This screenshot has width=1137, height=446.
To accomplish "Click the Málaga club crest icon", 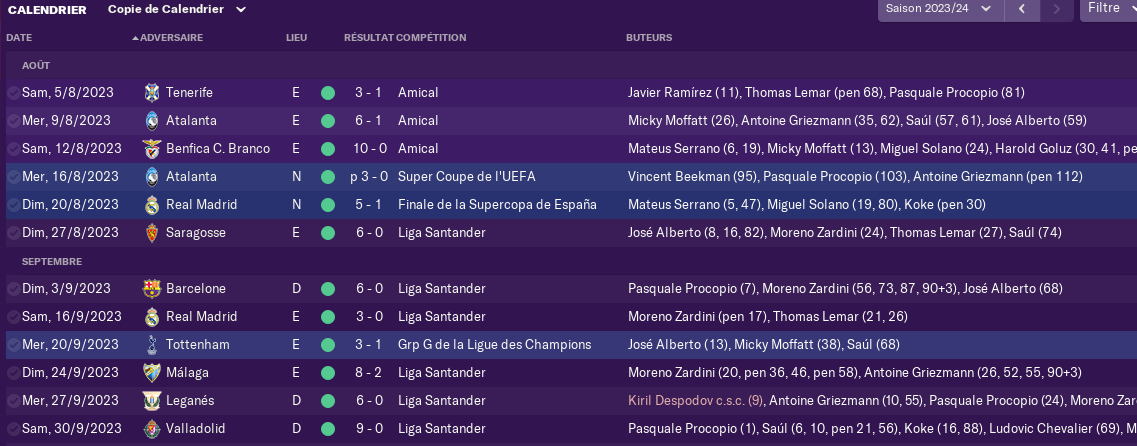I will tap(152, 373).
